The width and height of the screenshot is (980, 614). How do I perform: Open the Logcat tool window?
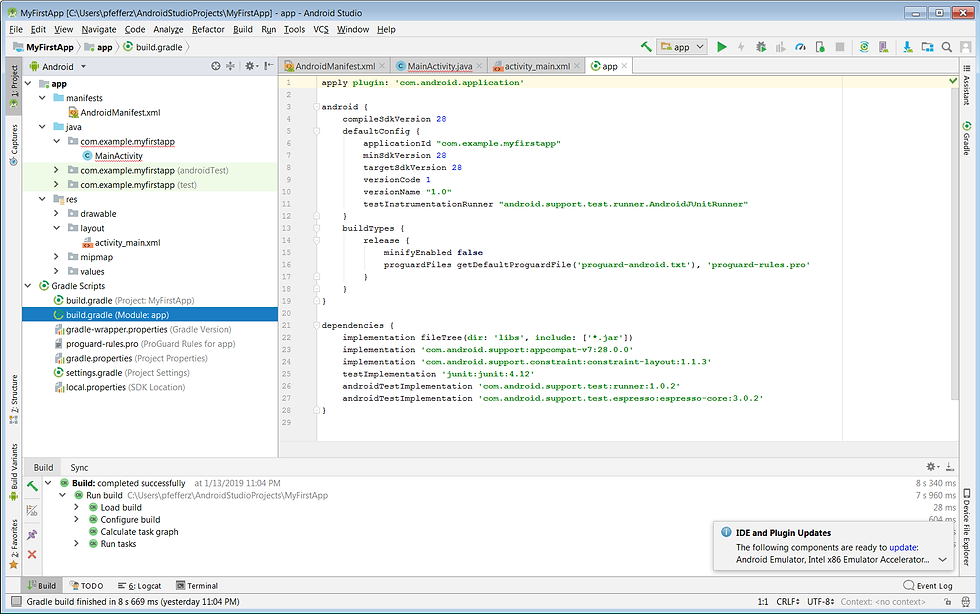coord(139,586)
